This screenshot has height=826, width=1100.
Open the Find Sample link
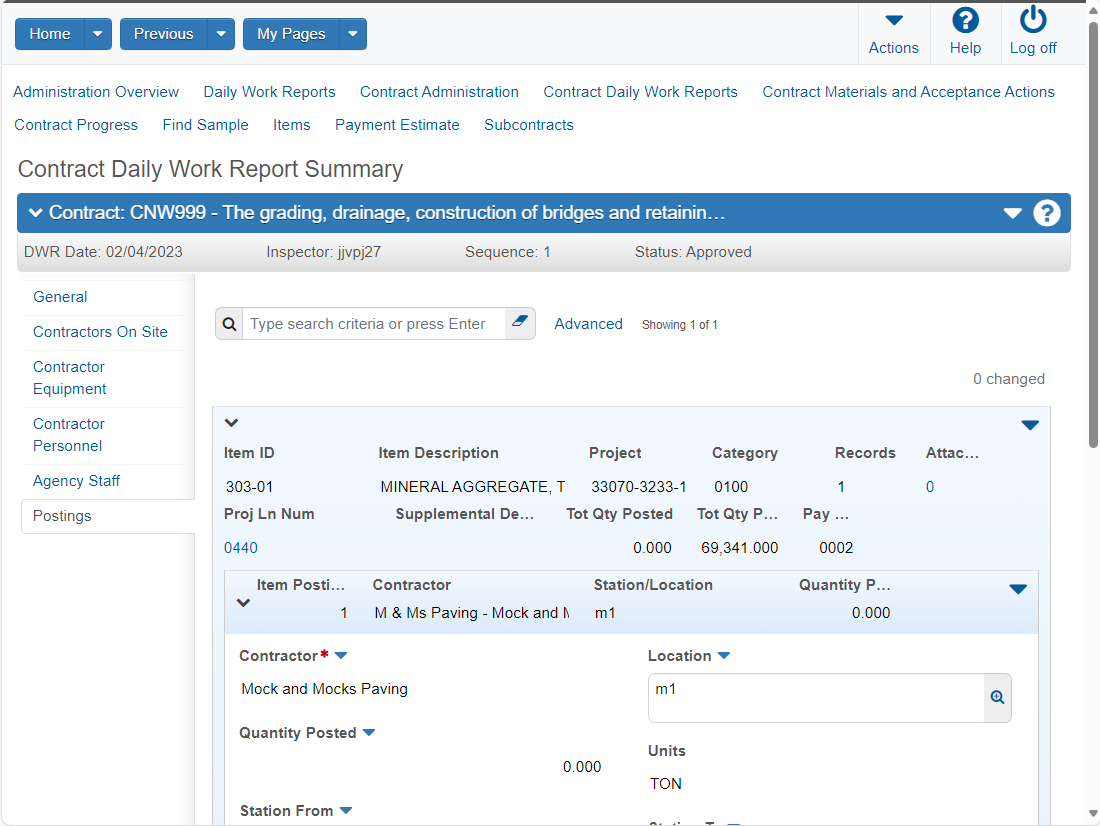tap(206, 125)
